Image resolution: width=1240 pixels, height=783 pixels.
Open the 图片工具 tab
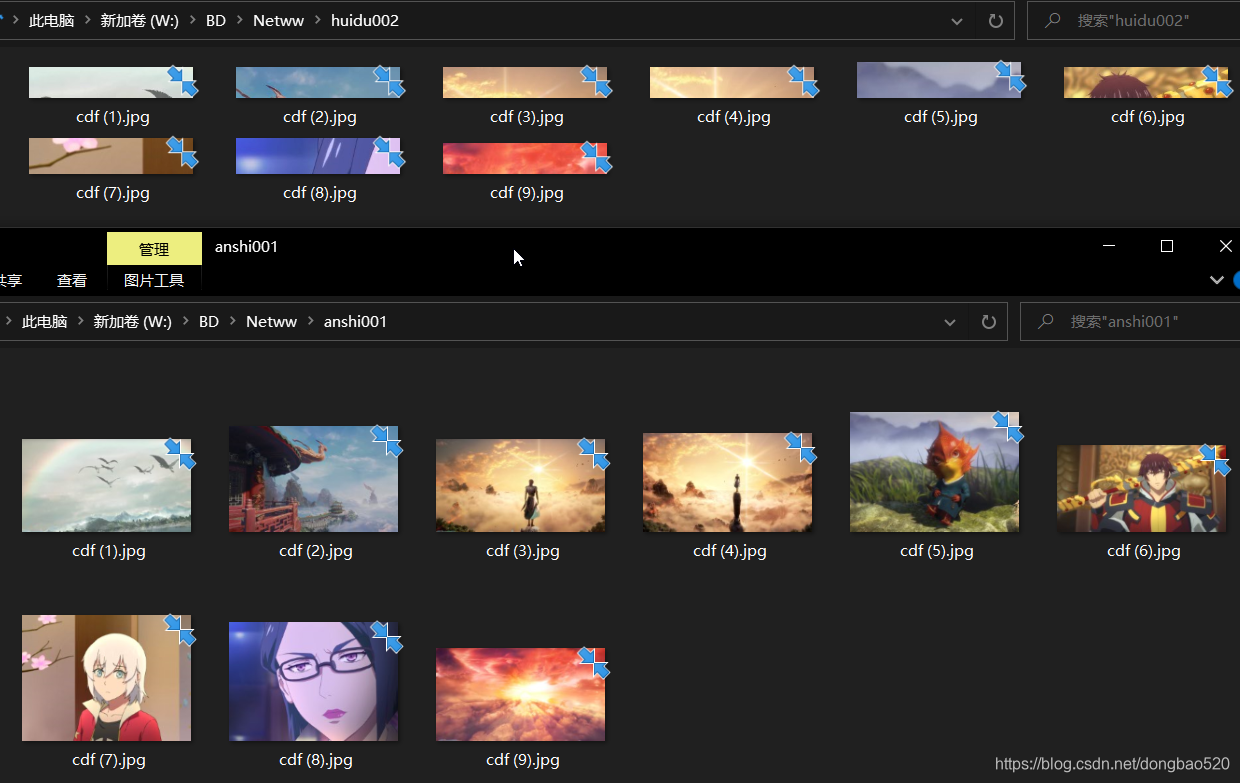(154, 281)
